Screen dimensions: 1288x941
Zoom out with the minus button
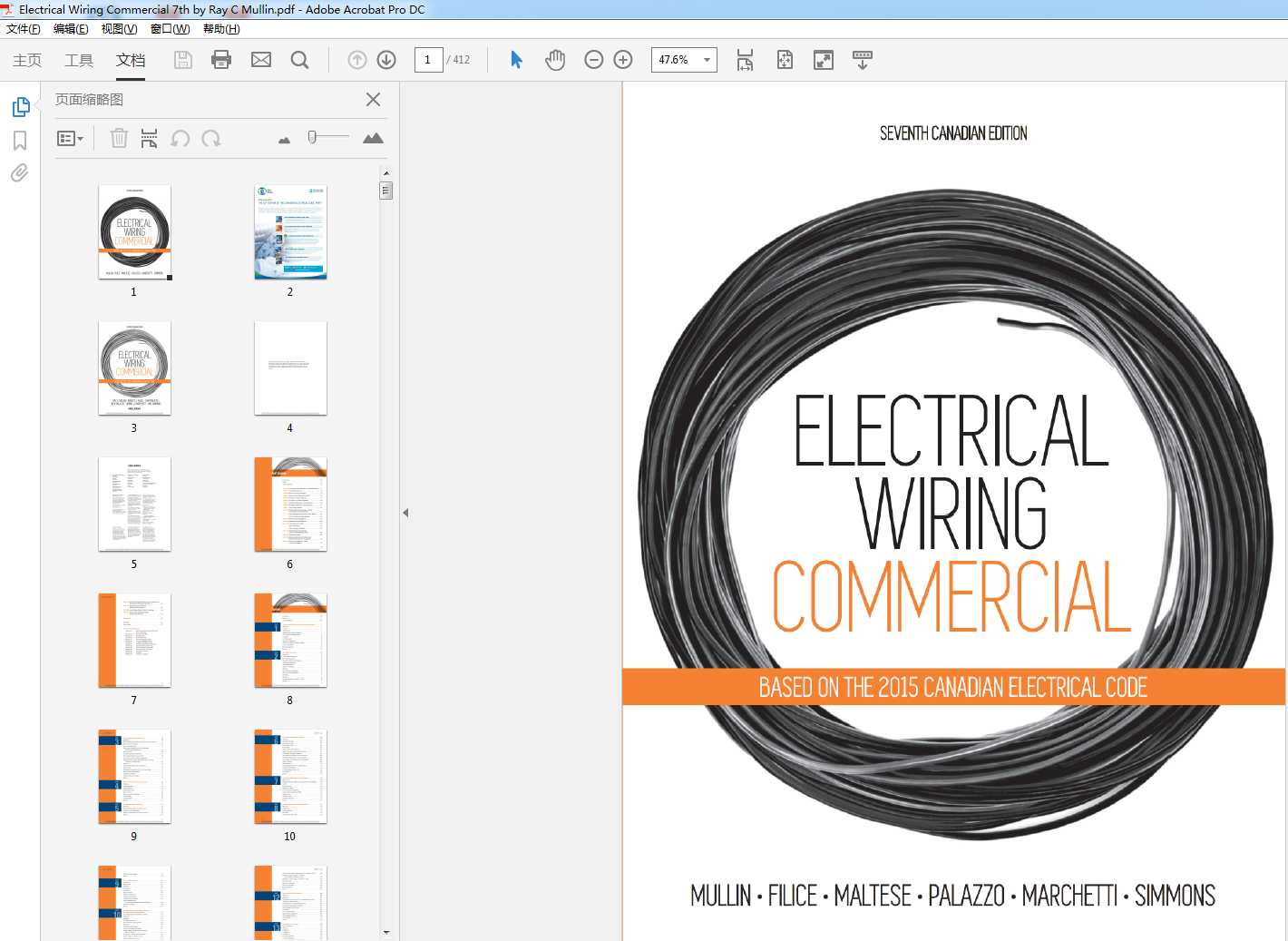click(x=594, y=60)
